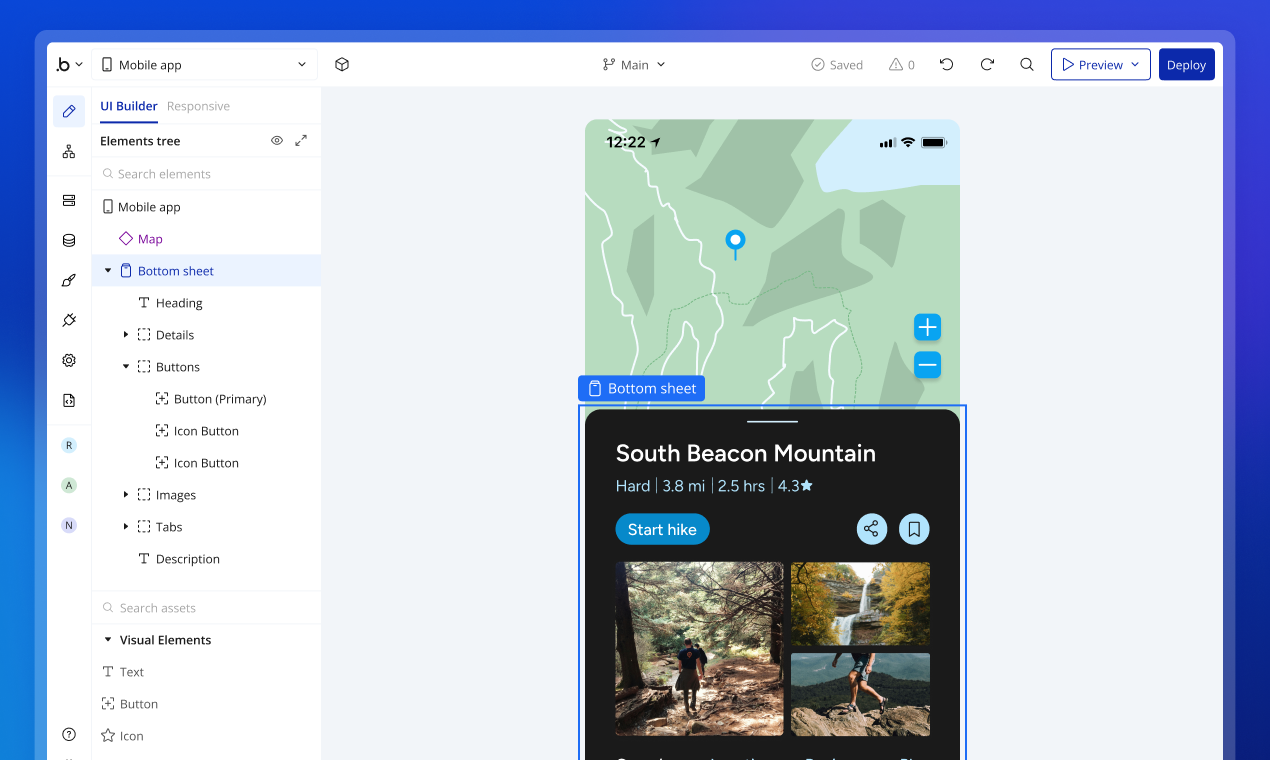The image size is (1270, 760).
Task: Click the Bottom sheet canvas label
Action: (x=641, y=388)
